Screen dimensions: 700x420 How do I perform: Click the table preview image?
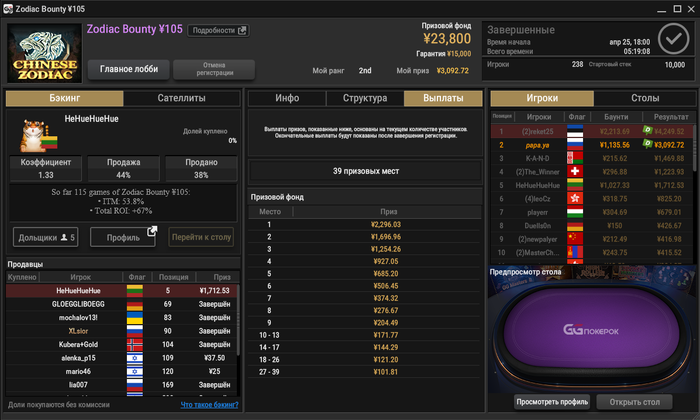click(x=592, y=329)
